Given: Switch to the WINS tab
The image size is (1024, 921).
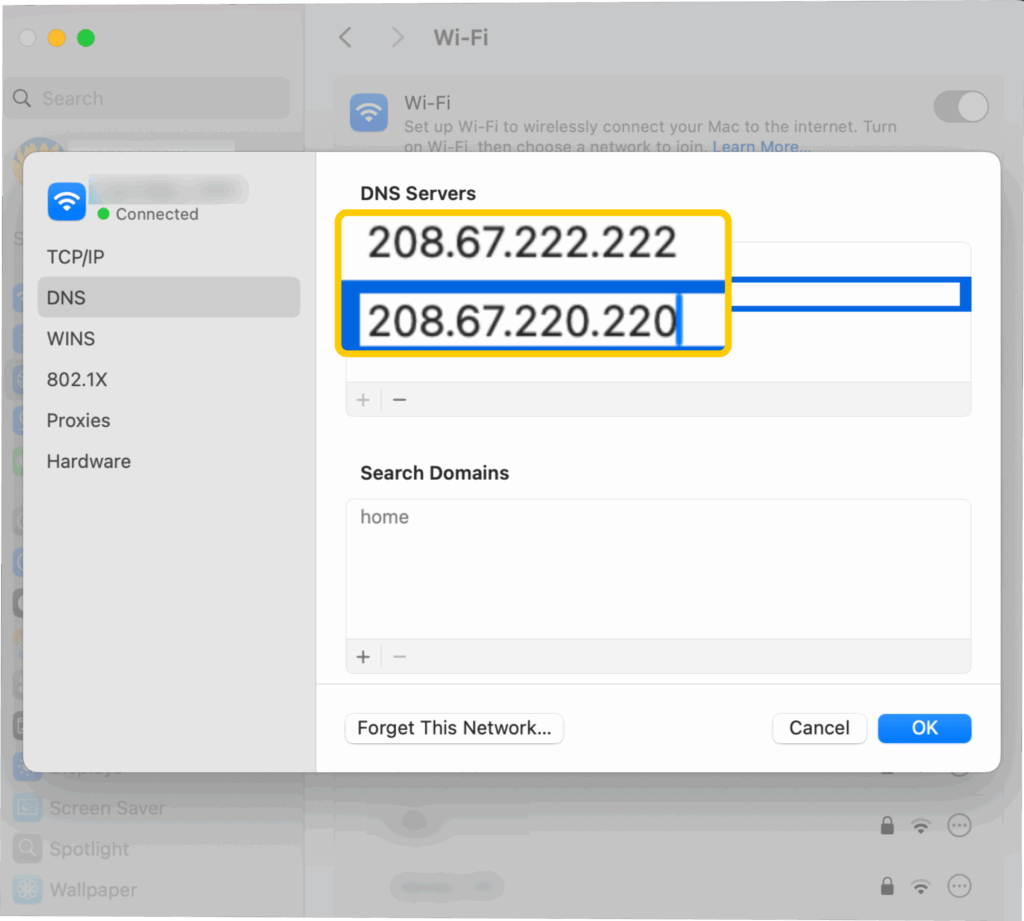Looking at the screenshot, I should pos(70,338).
